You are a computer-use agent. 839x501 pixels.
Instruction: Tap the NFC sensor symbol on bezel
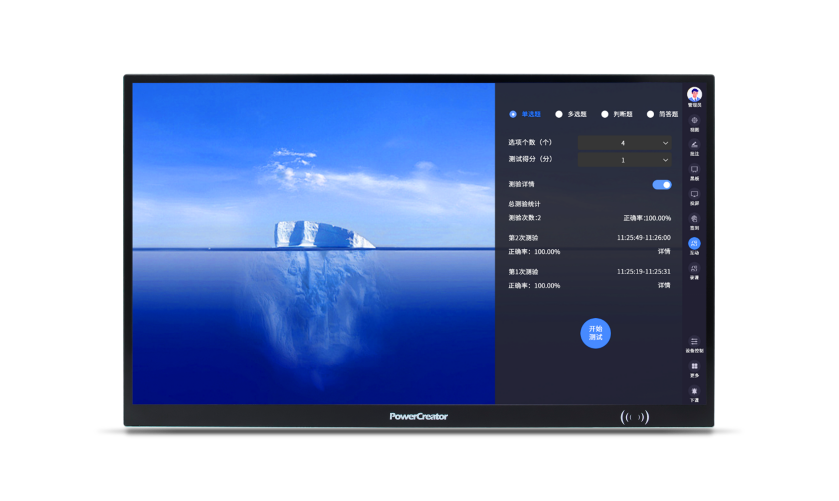tap(634, 417)
